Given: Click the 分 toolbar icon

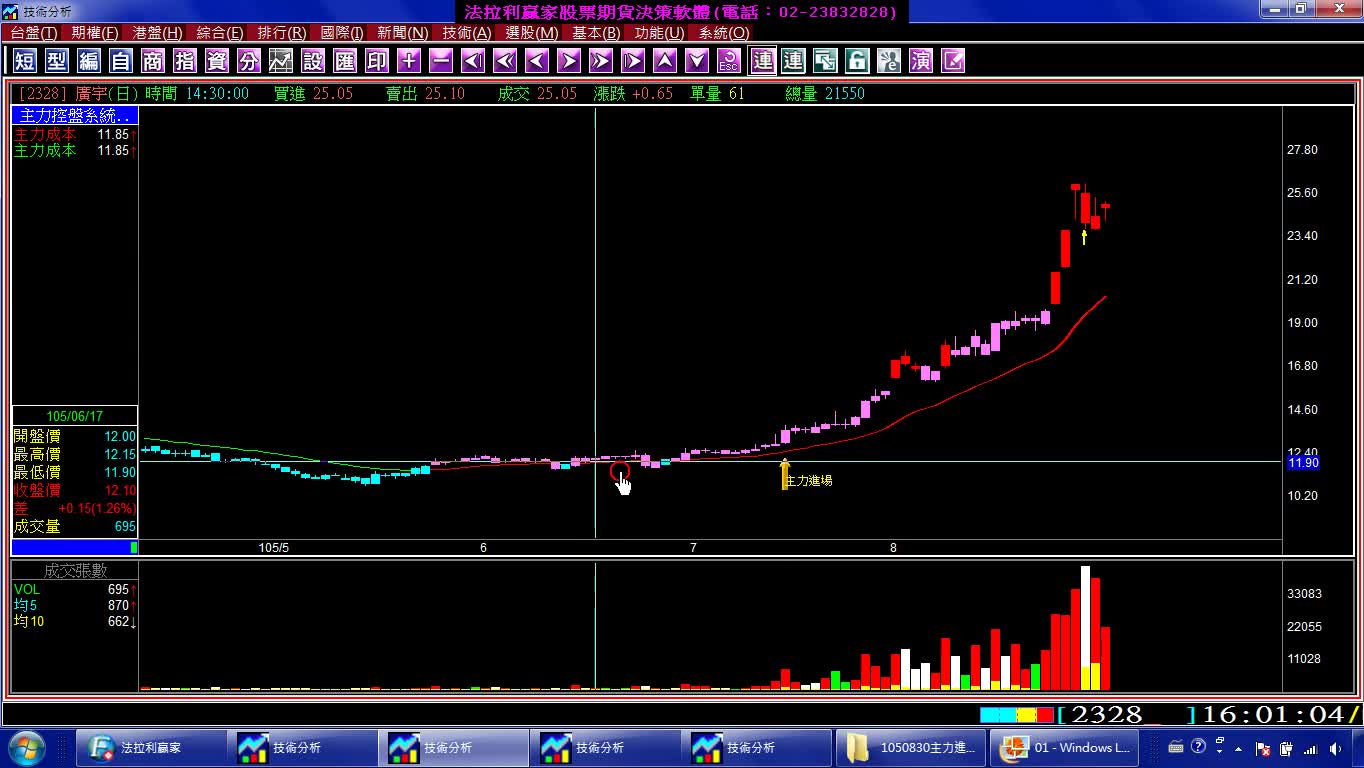Looking at the screenshot, I should tap(249, 61).
